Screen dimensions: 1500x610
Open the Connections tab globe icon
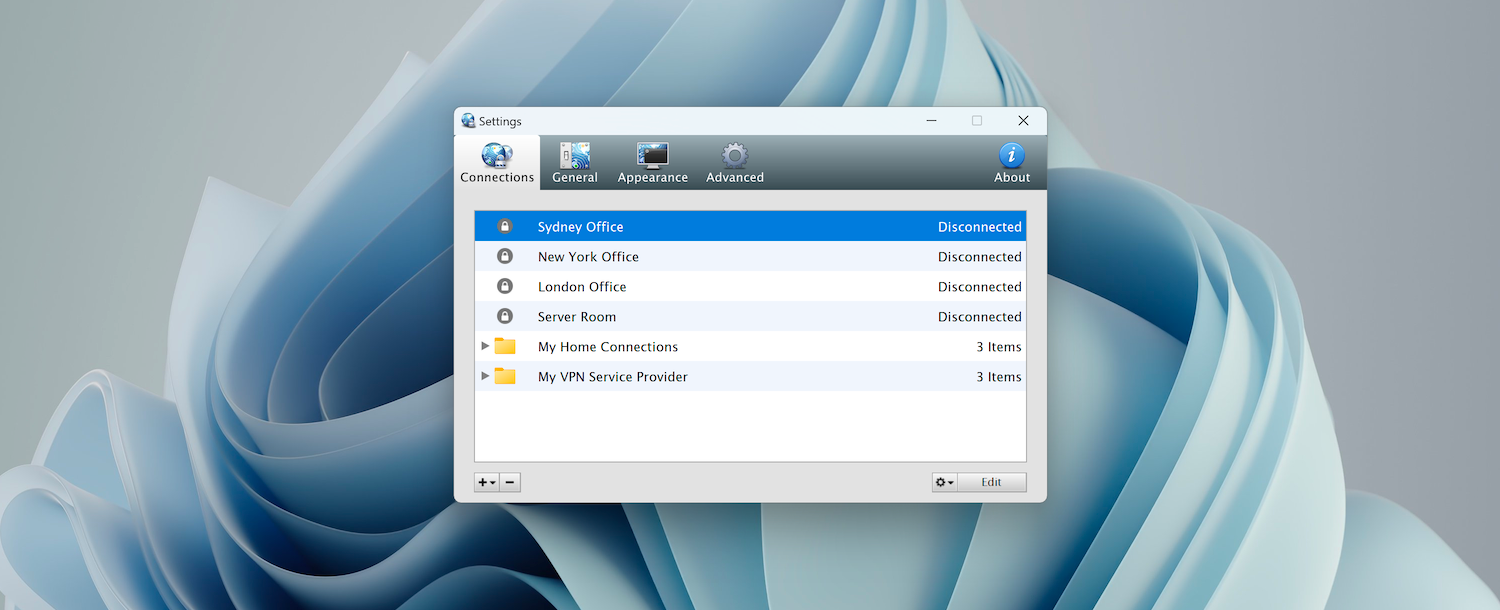pyautogui.click(x=497, y=156)
